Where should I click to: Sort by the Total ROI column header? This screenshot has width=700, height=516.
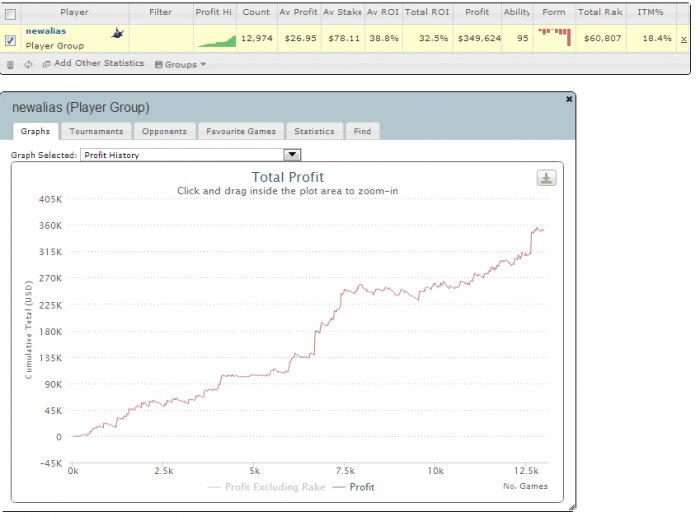[427, 12]
